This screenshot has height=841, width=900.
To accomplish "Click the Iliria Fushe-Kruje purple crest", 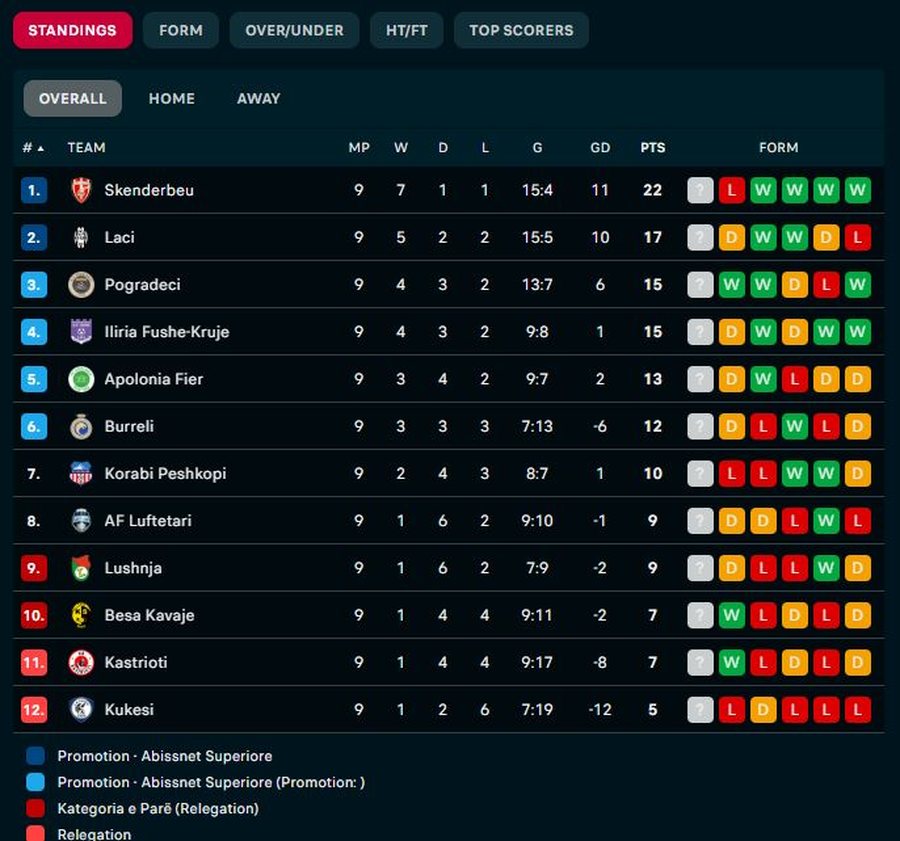I will pos(81,332).
